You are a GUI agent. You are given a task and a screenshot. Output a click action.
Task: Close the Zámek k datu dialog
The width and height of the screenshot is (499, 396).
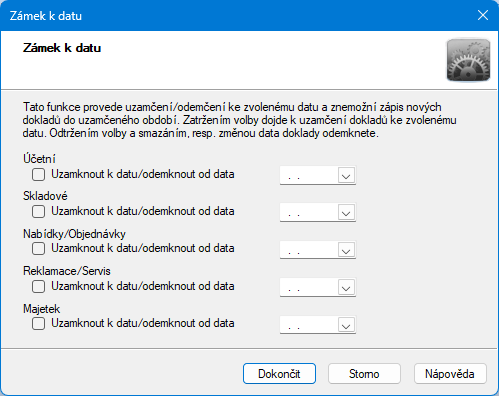point(483,15)
